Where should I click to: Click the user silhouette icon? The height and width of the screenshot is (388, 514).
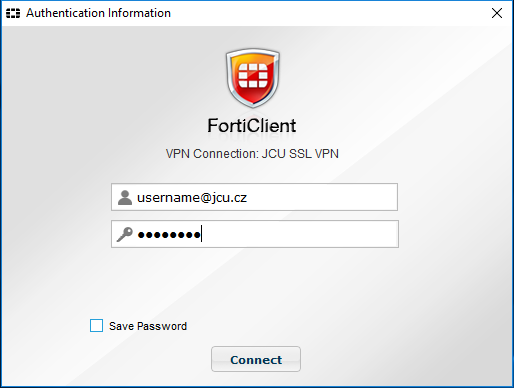click(x=125, y=197)
